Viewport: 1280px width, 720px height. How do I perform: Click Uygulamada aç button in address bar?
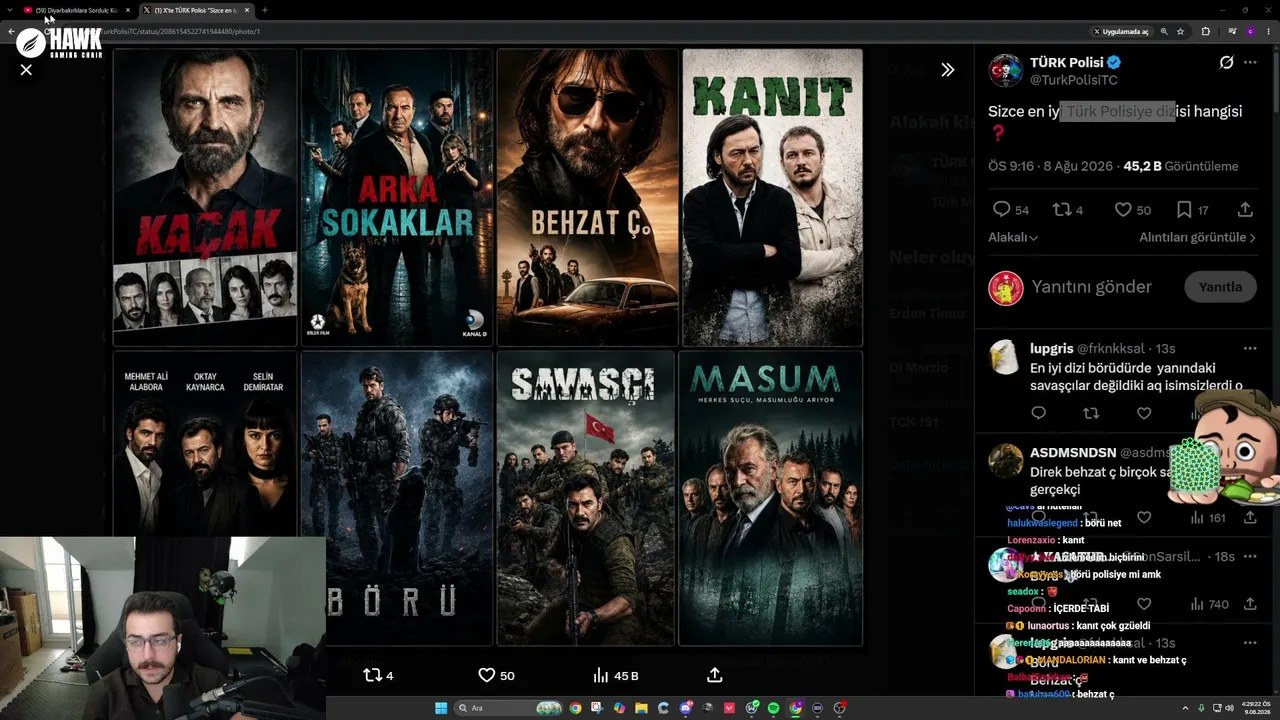click(x=1120, y=31)
